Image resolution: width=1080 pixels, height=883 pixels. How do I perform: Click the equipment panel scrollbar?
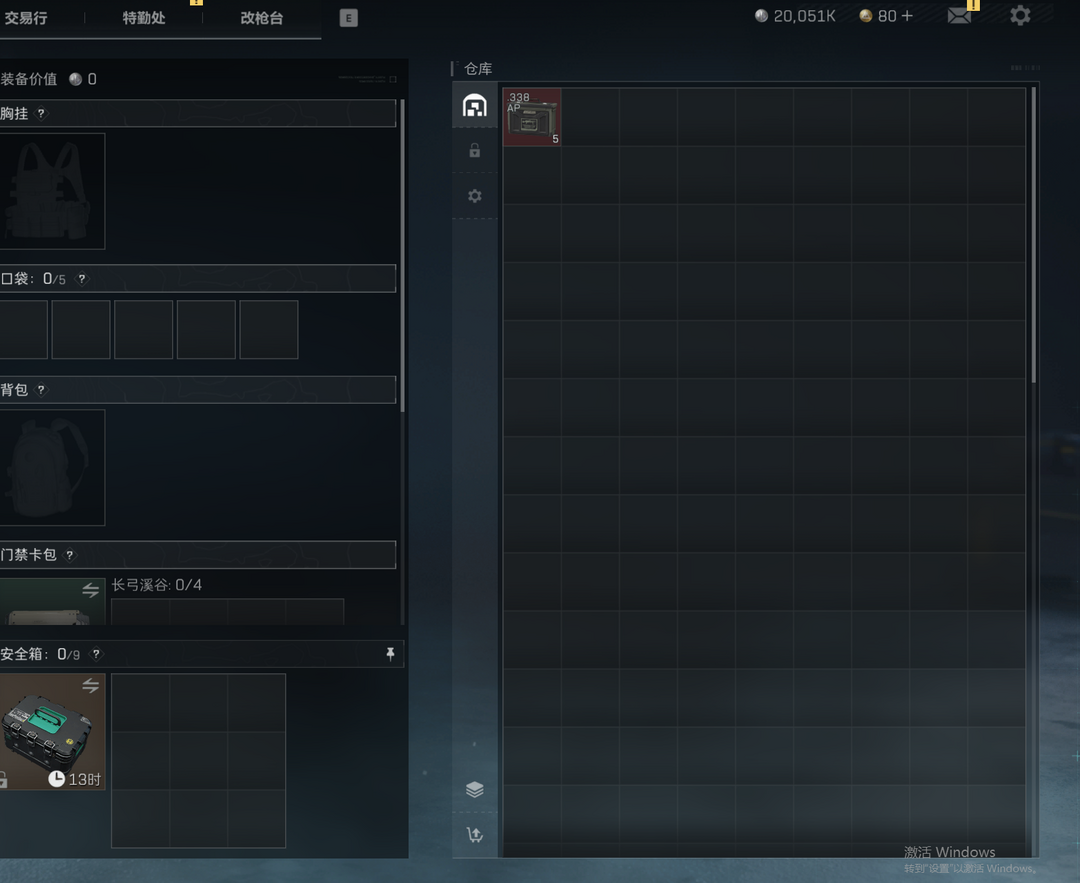click(x=402, y=255)
